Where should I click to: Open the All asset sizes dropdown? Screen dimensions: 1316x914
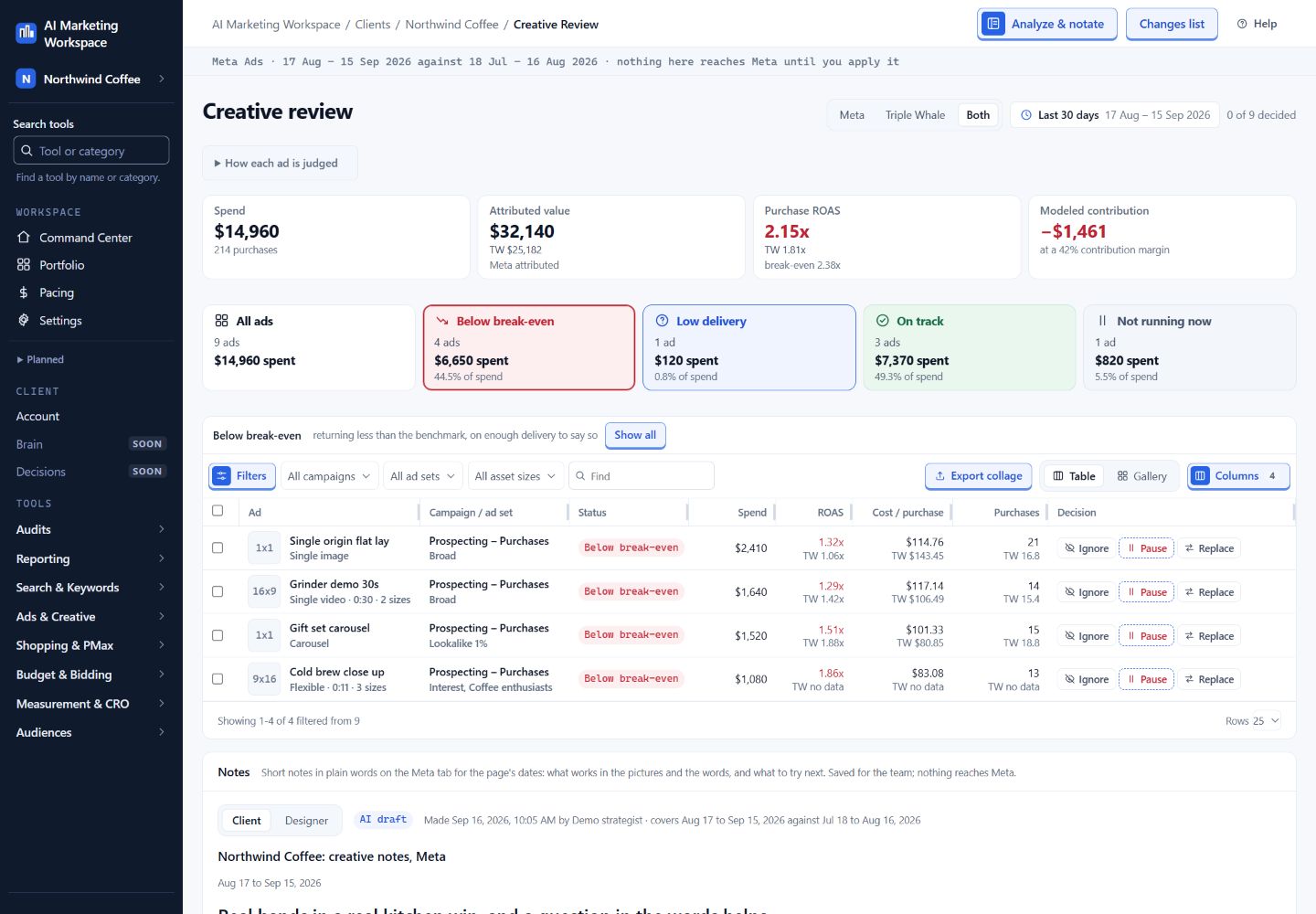515,476
